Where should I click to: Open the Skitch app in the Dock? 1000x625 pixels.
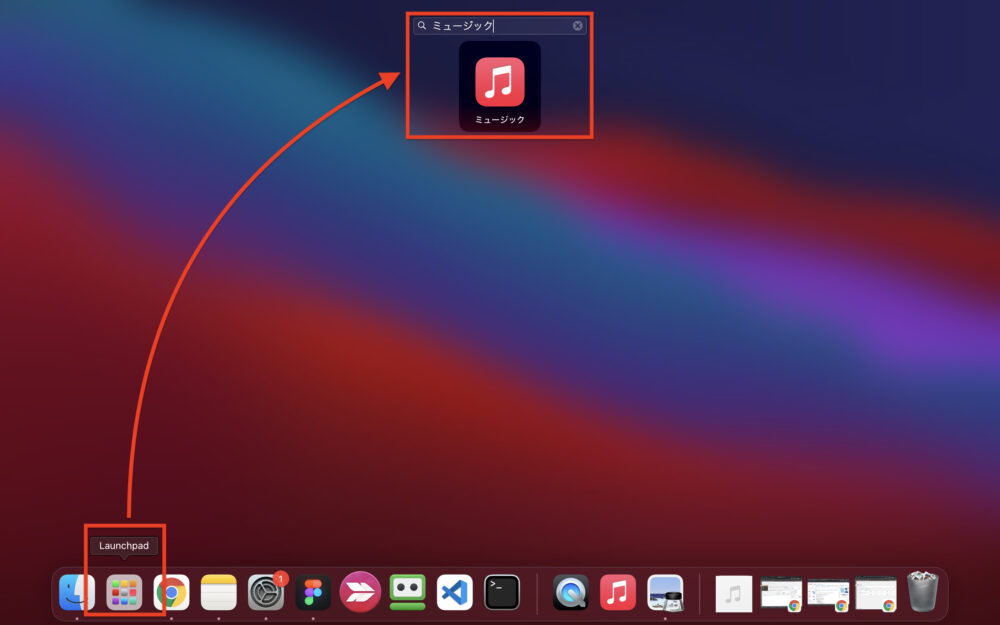pyautogui.click(x=360, y=592)
